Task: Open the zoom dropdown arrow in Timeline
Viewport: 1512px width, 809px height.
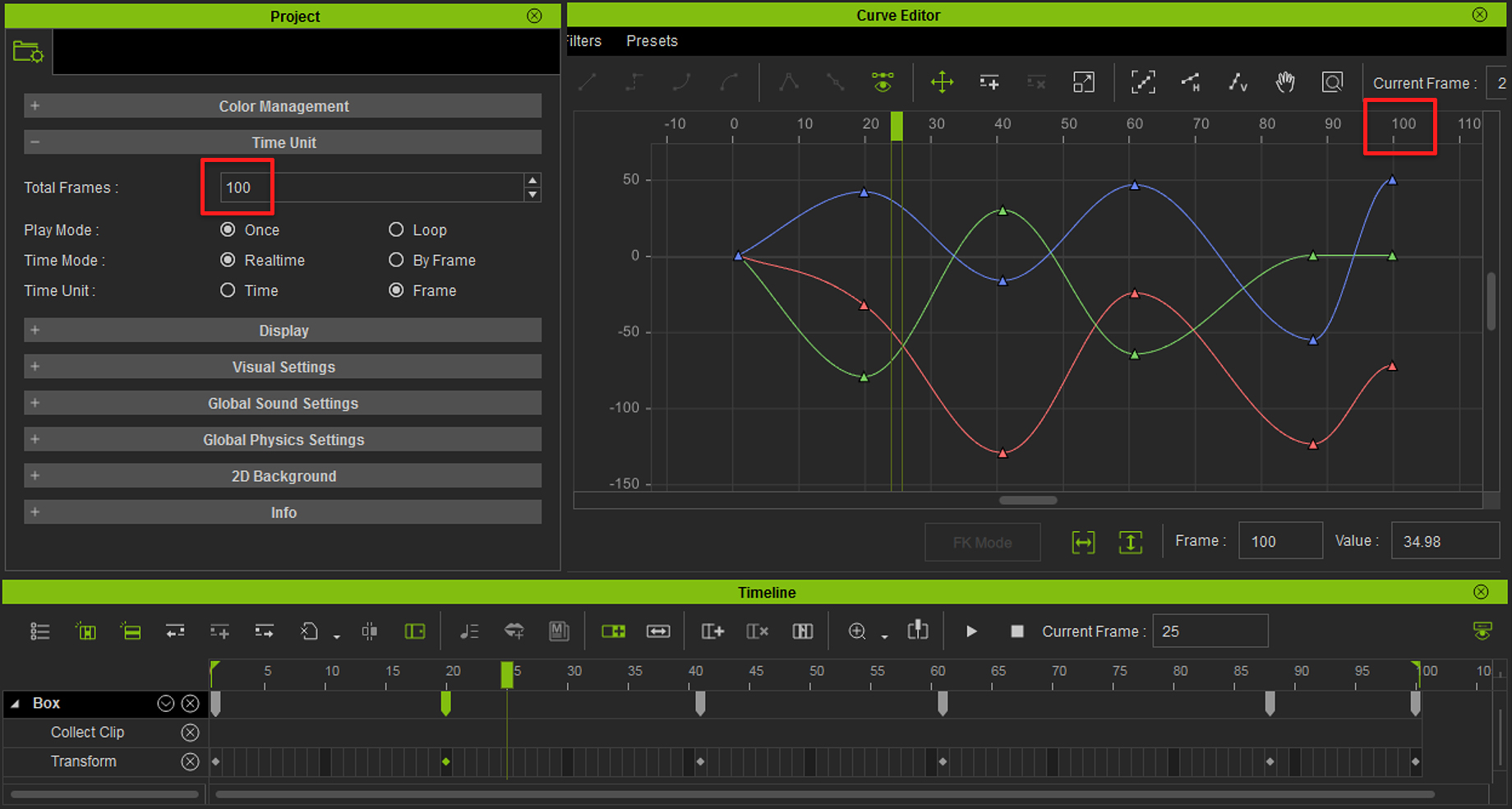Action: (884, 636)
